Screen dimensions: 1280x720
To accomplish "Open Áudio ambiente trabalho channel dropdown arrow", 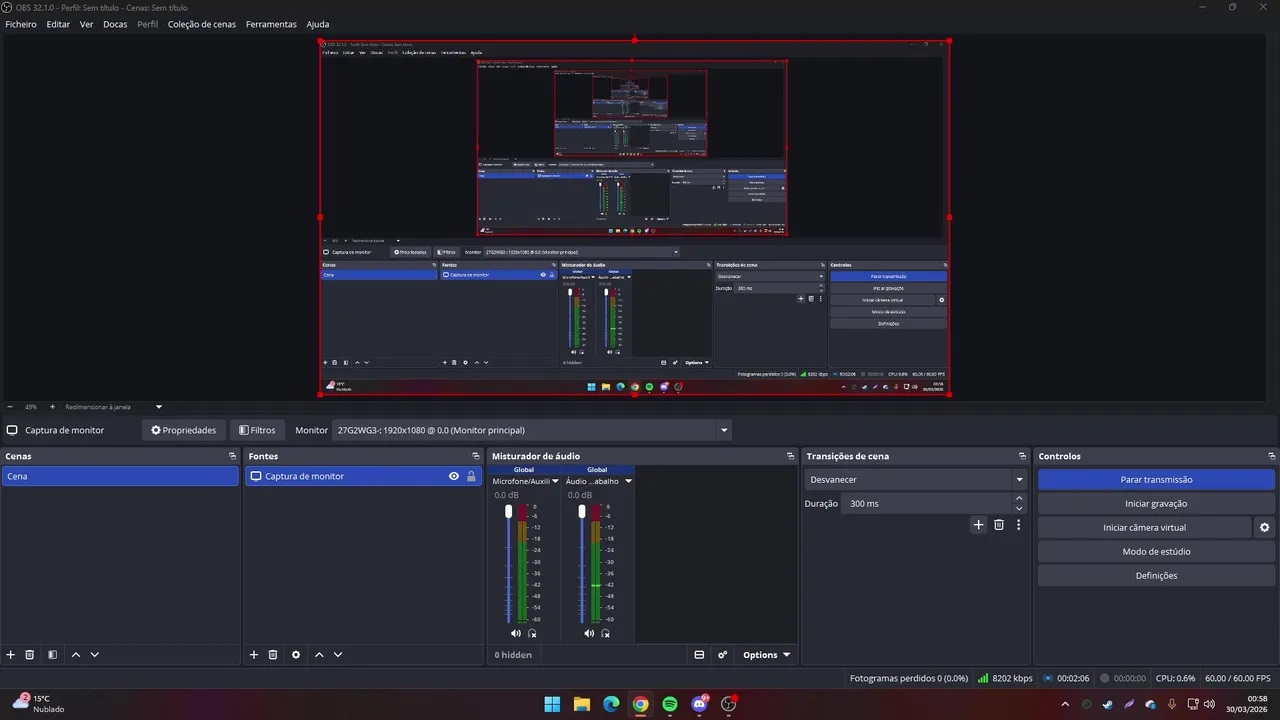I will click(628, 481).
